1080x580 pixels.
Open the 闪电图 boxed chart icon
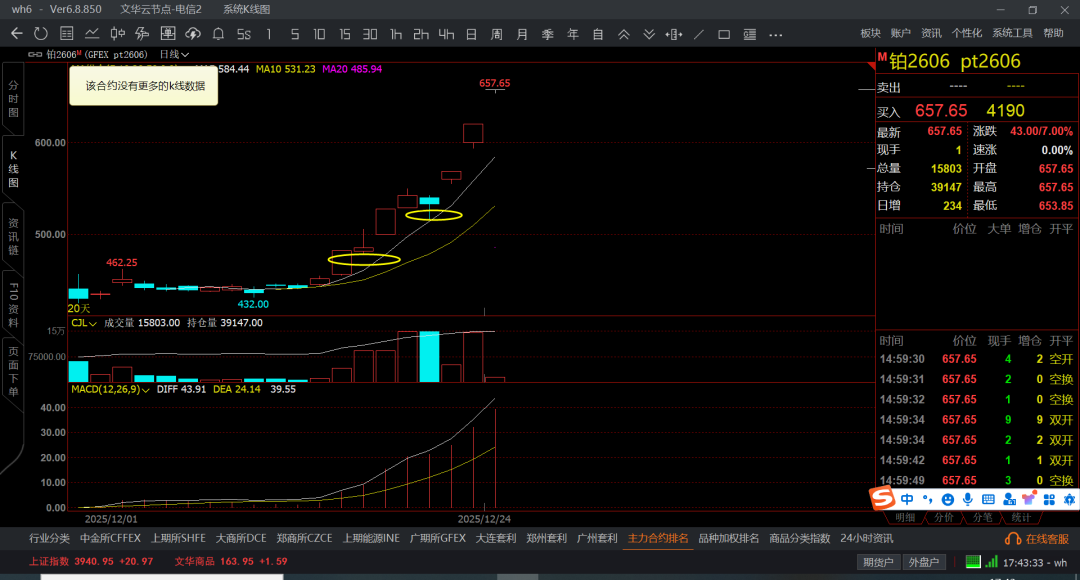click(x=167, y=34)
